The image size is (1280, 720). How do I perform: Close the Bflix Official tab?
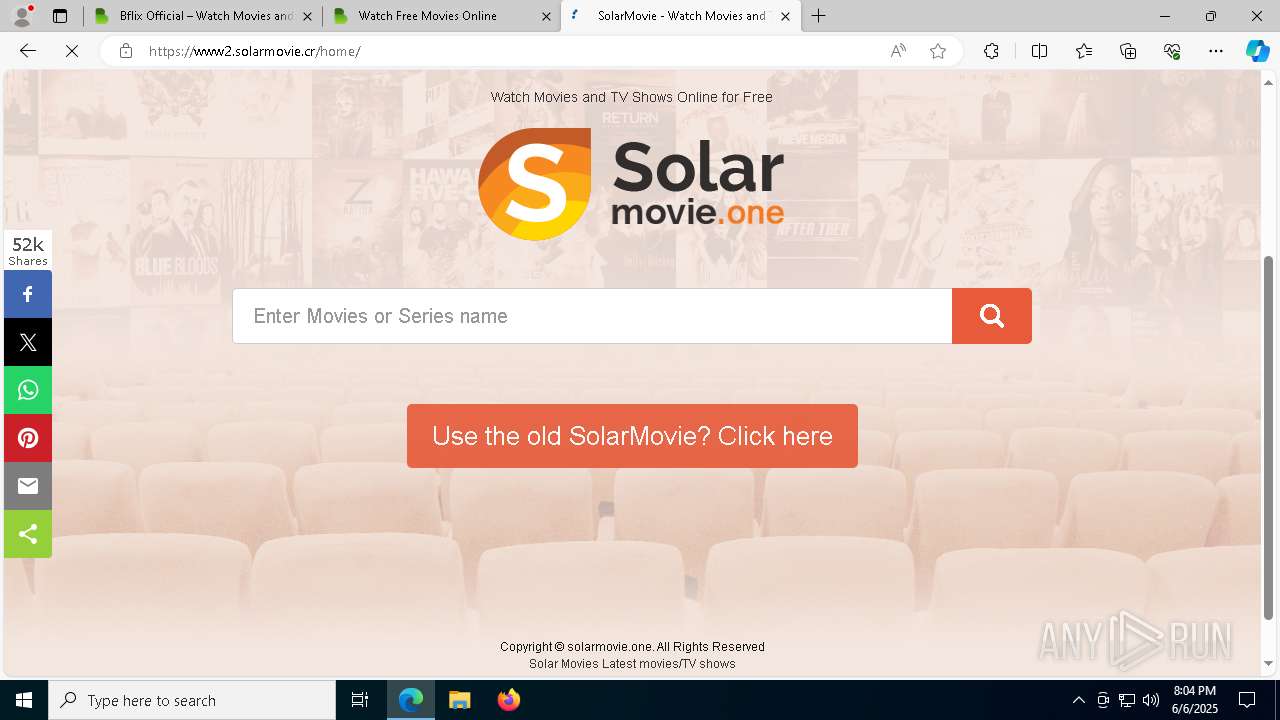307,16
